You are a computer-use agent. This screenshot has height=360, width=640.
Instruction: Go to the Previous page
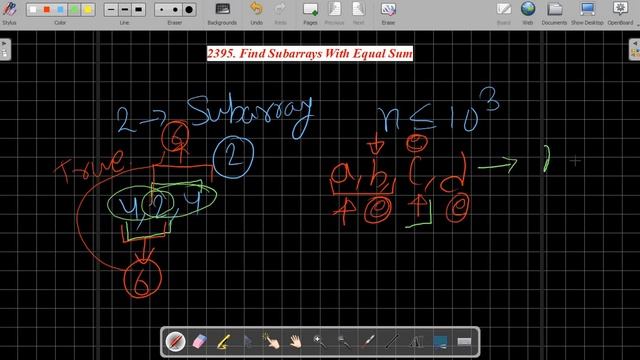coord(334,13)
